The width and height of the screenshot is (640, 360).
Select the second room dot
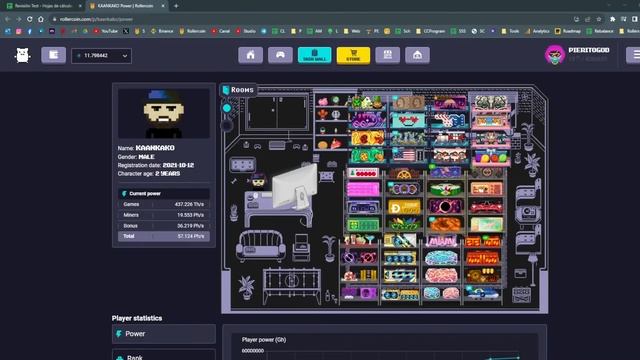(x=227, y=125)
